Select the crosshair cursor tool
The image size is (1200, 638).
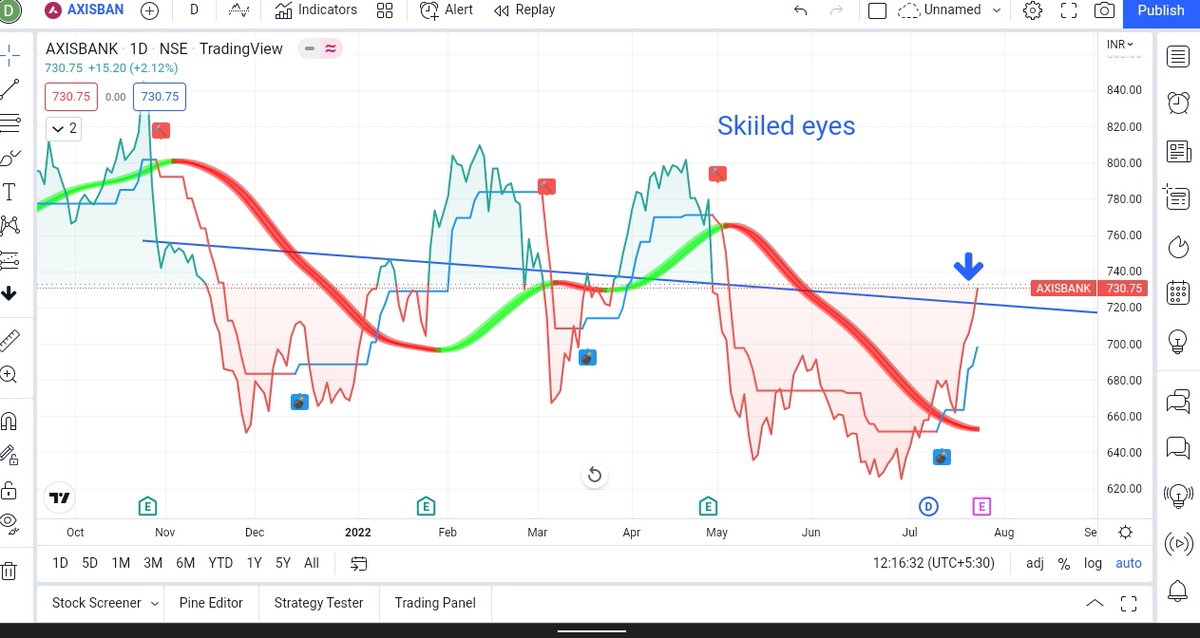pos(10,54)
